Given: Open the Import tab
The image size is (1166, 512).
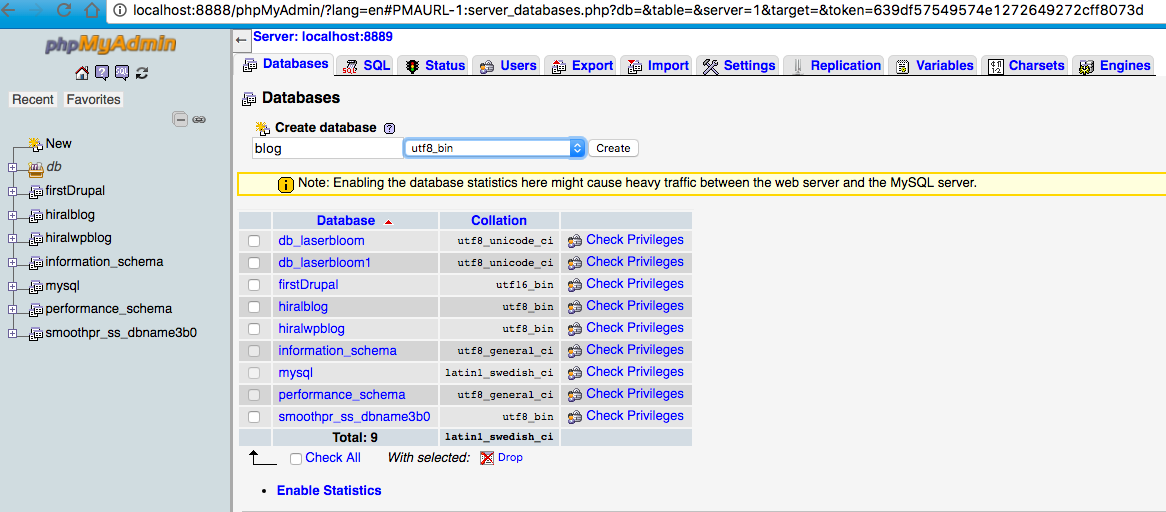Looking at the screenshot, I should (657, 65).
